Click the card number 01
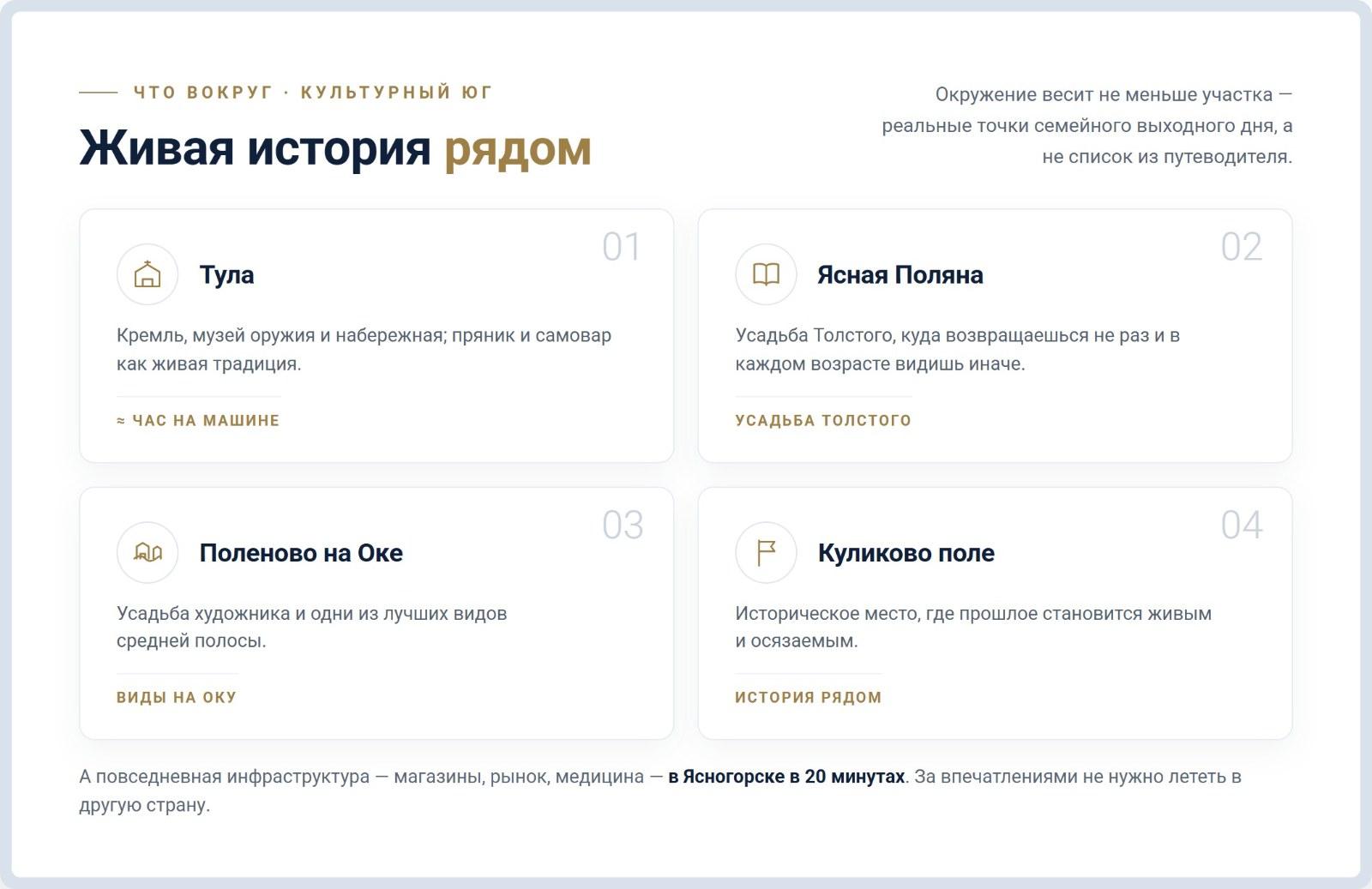The image size is (1372, 889). click(x=622, y=247)
